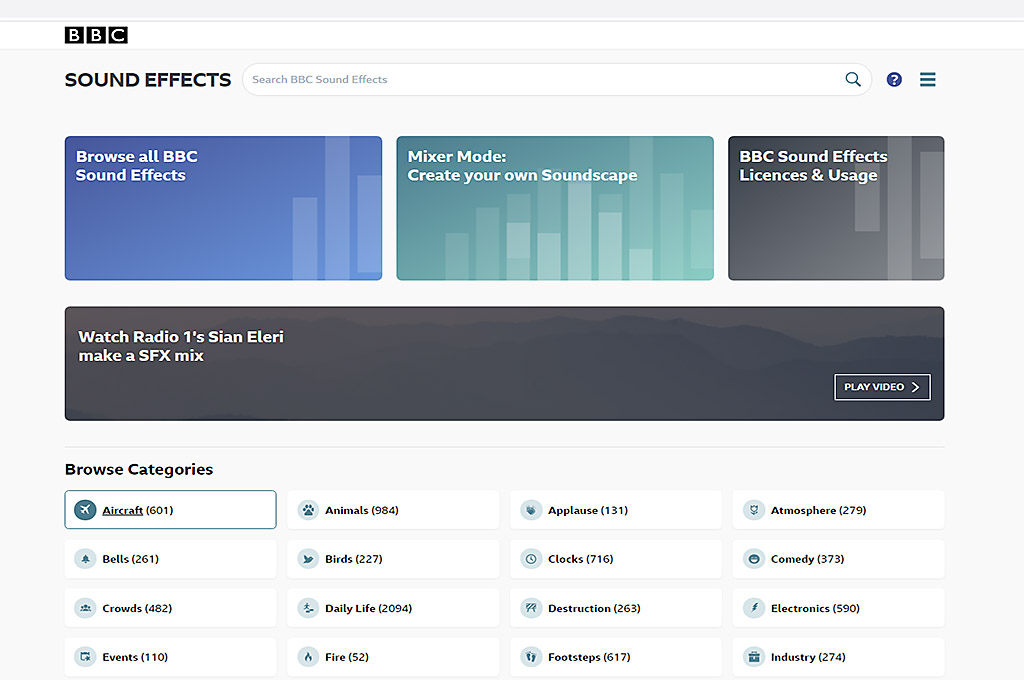Open the hamburger menu

(928, 80)
